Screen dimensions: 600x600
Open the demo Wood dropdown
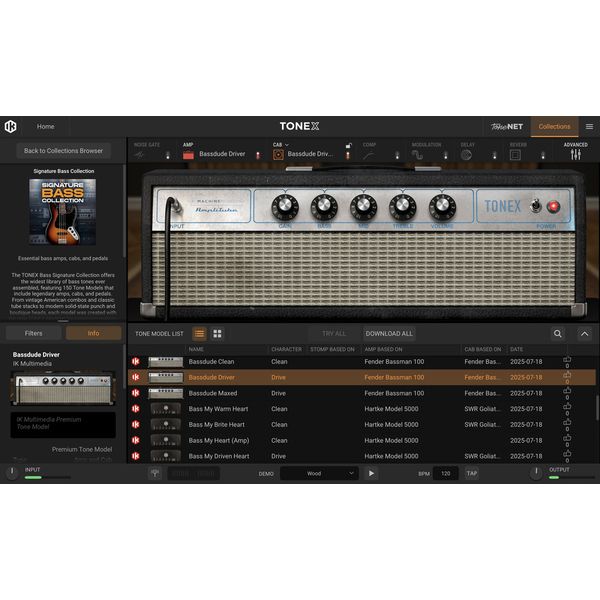pyautogui.click(x=318, y=473)
